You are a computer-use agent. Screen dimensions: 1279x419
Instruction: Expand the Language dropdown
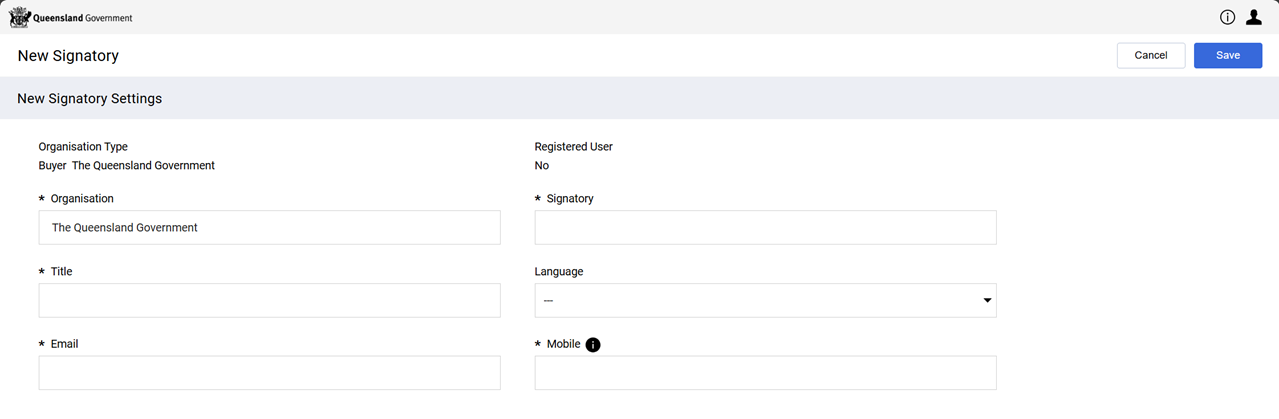point(764,300)
